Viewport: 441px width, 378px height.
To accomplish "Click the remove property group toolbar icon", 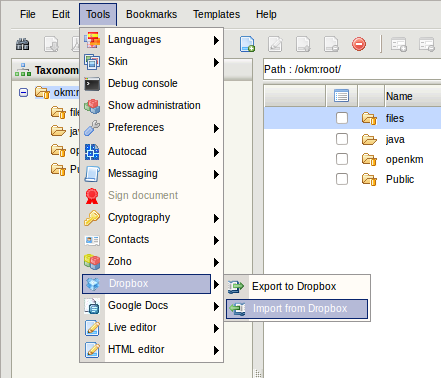I will tap(427, 44).
